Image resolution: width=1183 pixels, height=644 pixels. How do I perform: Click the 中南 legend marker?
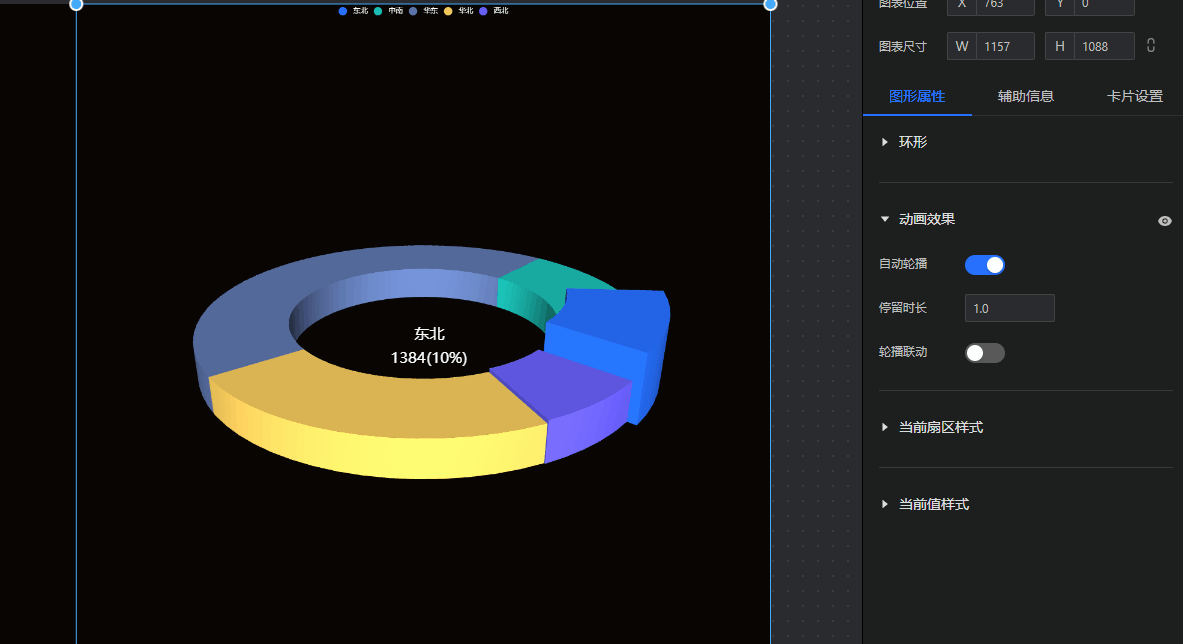coord(379,11)
